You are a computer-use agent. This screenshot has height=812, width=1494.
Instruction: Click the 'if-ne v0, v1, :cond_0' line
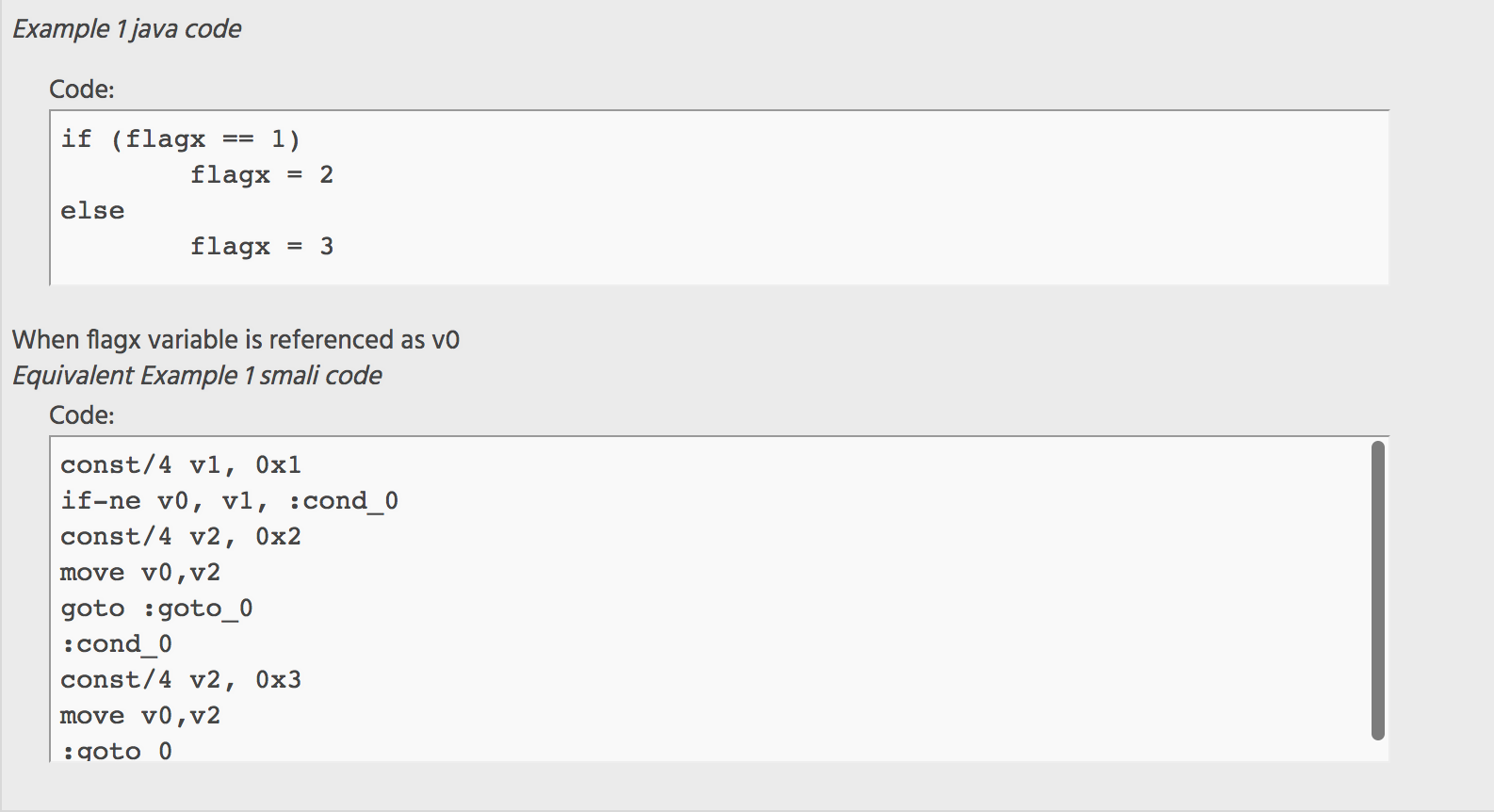[230, 501]
